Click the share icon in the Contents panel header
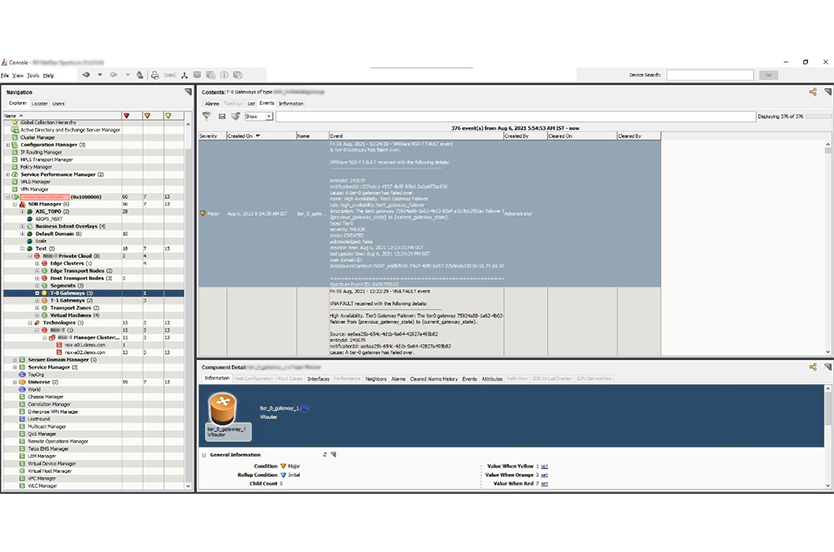 coord(813,91)
